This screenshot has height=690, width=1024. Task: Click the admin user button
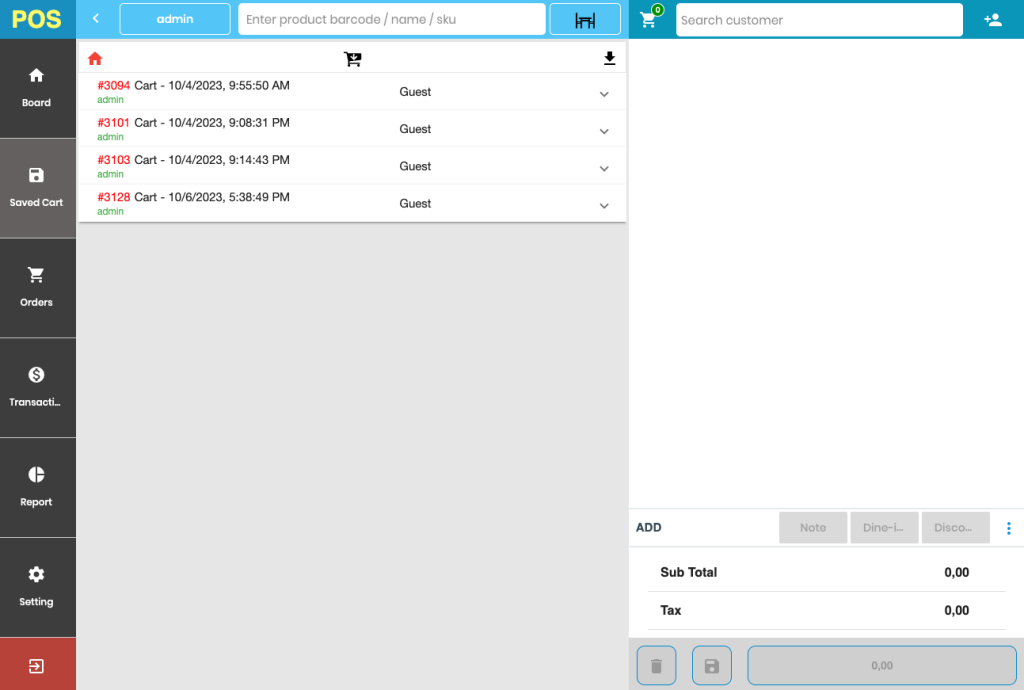coord(175,19)
